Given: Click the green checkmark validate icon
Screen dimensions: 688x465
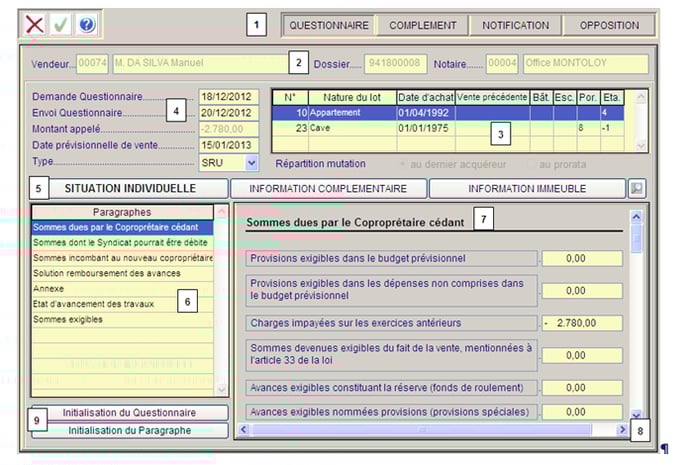Looking at the screenshot, I should pos(60,25).
